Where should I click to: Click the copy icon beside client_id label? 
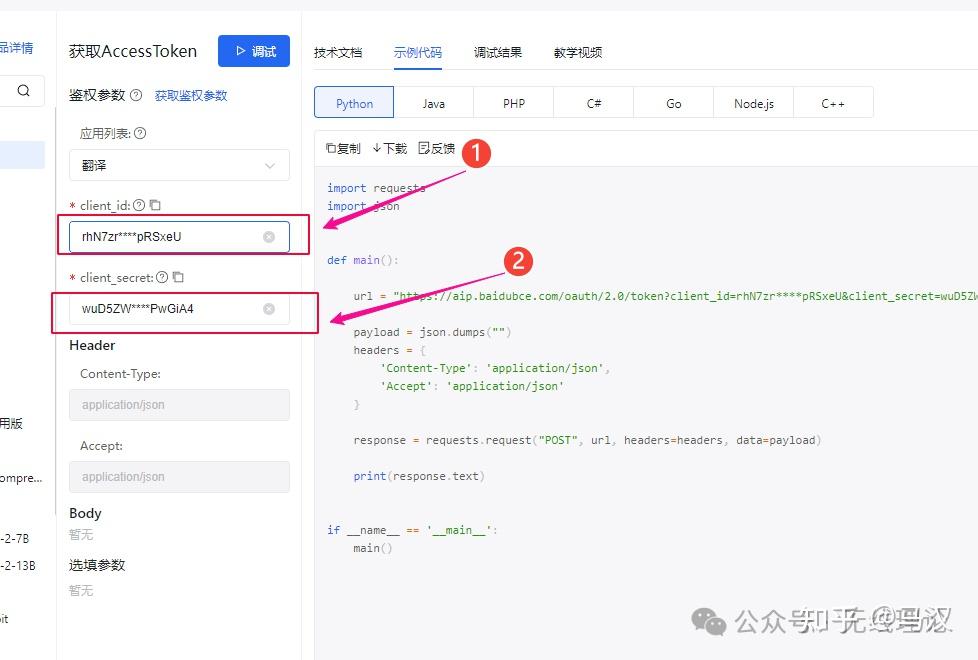155,206
